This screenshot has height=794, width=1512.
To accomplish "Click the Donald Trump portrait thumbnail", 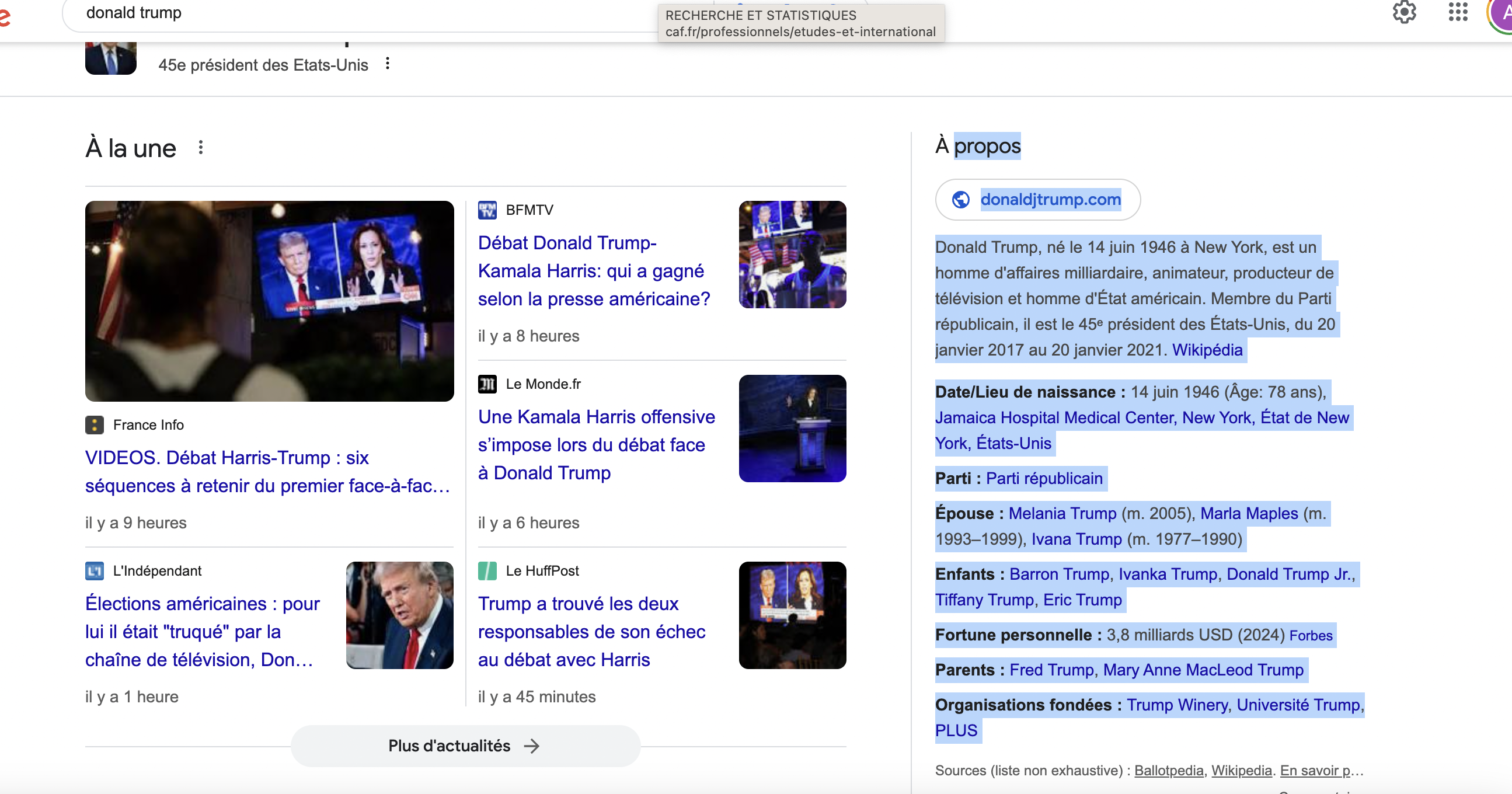I will point(110,58).
